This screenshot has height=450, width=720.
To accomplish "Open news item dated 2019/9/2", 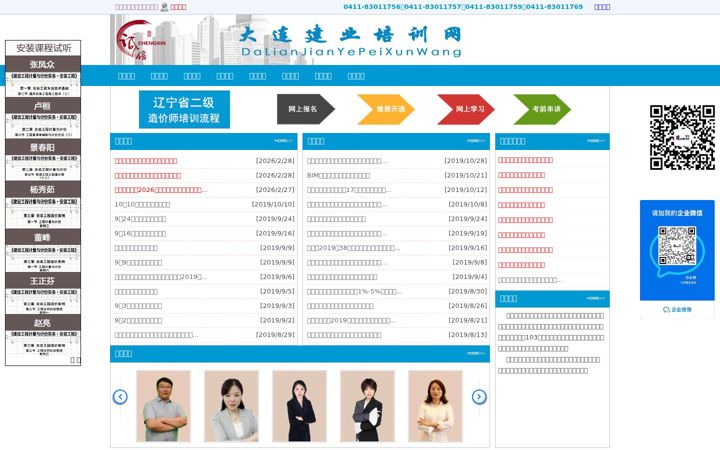I will (x=138, y=321).
